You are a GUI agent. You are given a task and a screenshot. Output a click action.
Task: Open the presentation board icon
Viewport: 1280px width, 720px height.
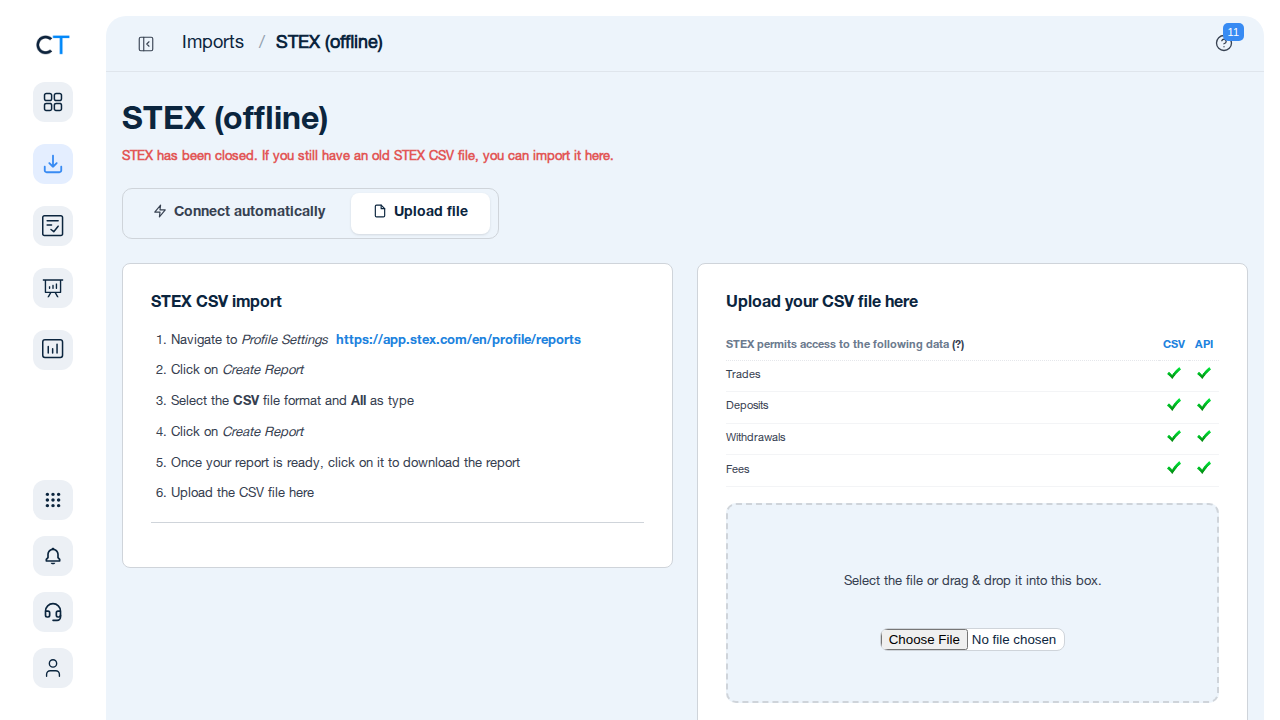[x=53, y=288]
